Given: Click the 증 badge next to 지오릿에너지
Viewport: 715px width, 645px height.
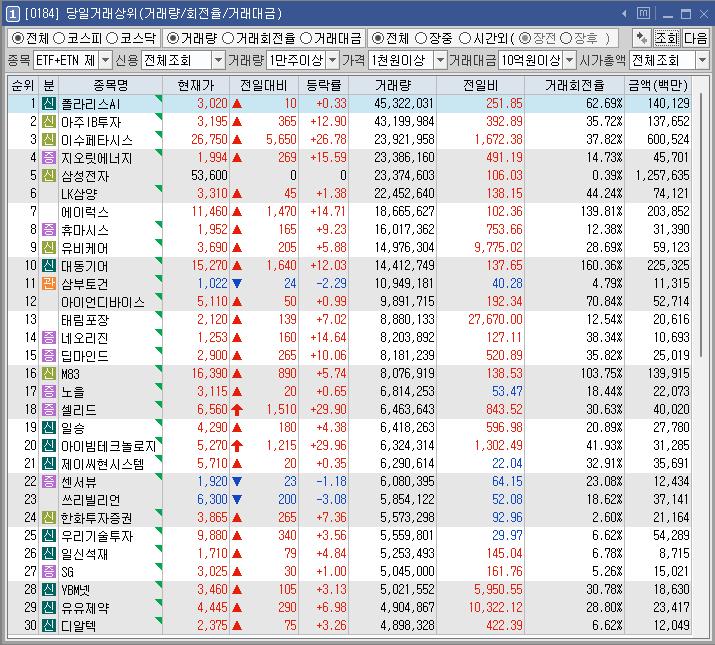Looking at the screenshot, I should click(49, 157).
